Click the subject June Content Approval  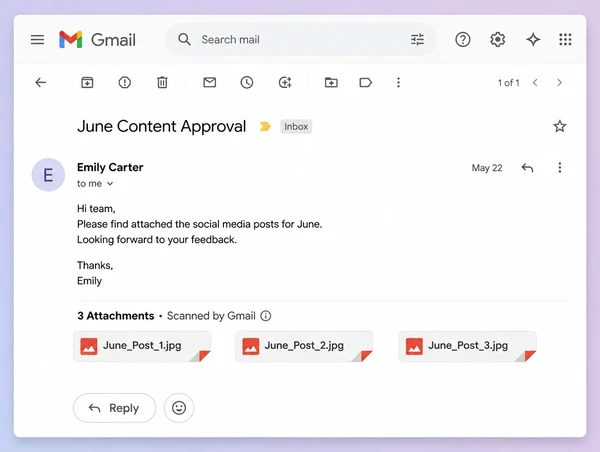click(x=161, y=127)
